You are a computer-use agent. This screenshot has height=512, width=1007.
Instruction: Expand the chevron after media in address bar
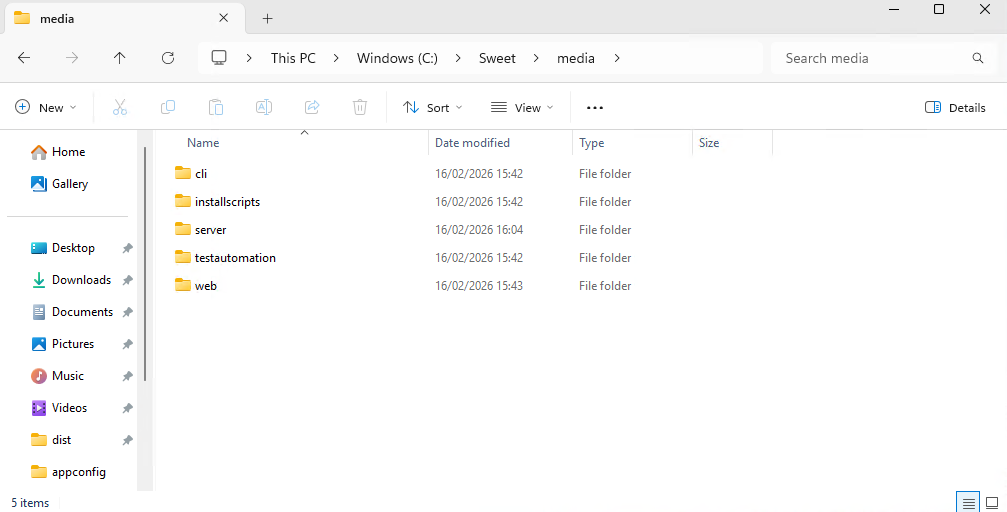(617, 58)
